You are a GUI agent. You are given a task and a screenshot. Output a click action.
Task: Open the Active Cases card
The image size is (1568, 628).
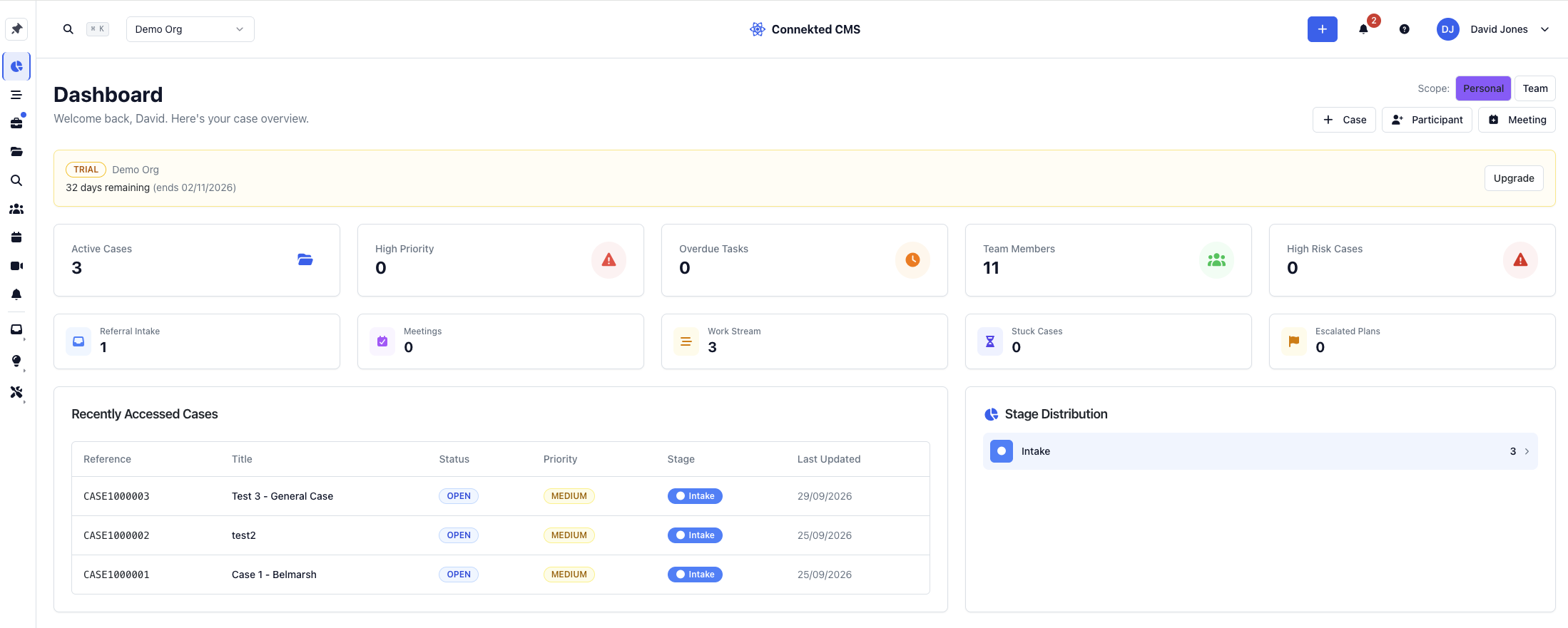point(197,260)
